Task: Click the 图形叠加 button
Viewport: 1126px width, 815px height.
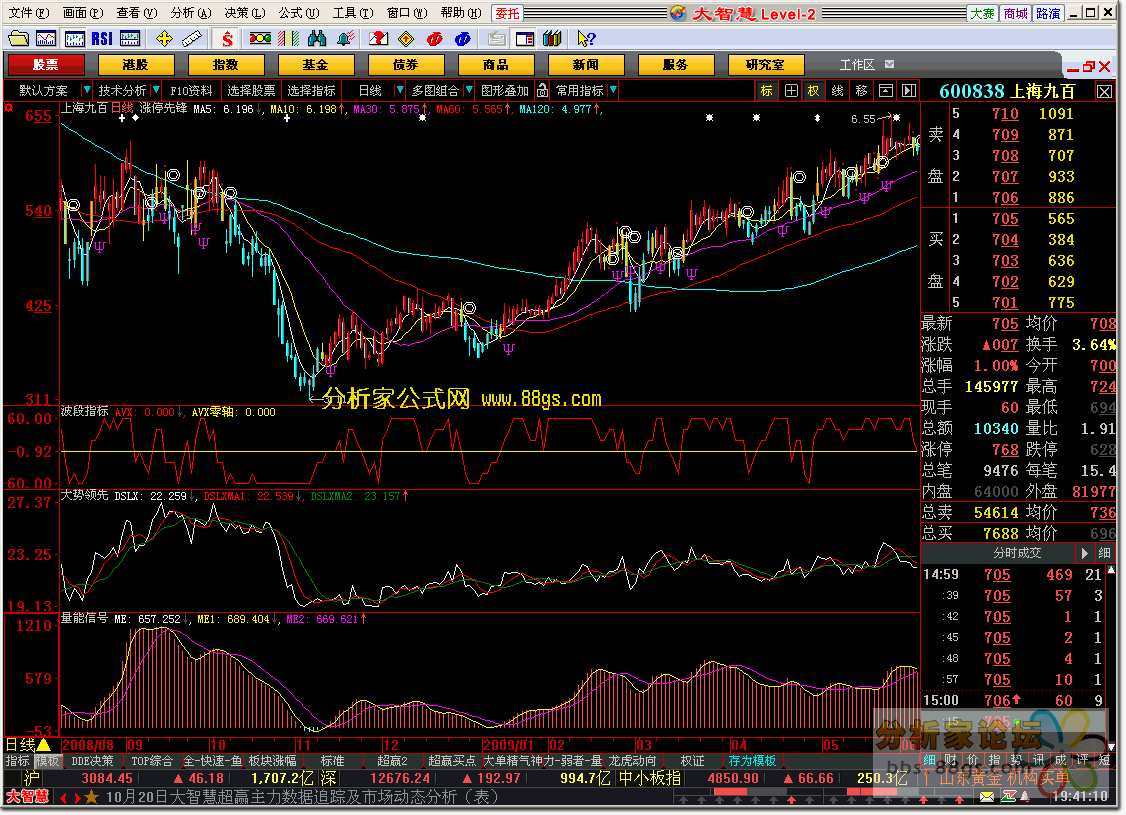Action: pos(505,90)
